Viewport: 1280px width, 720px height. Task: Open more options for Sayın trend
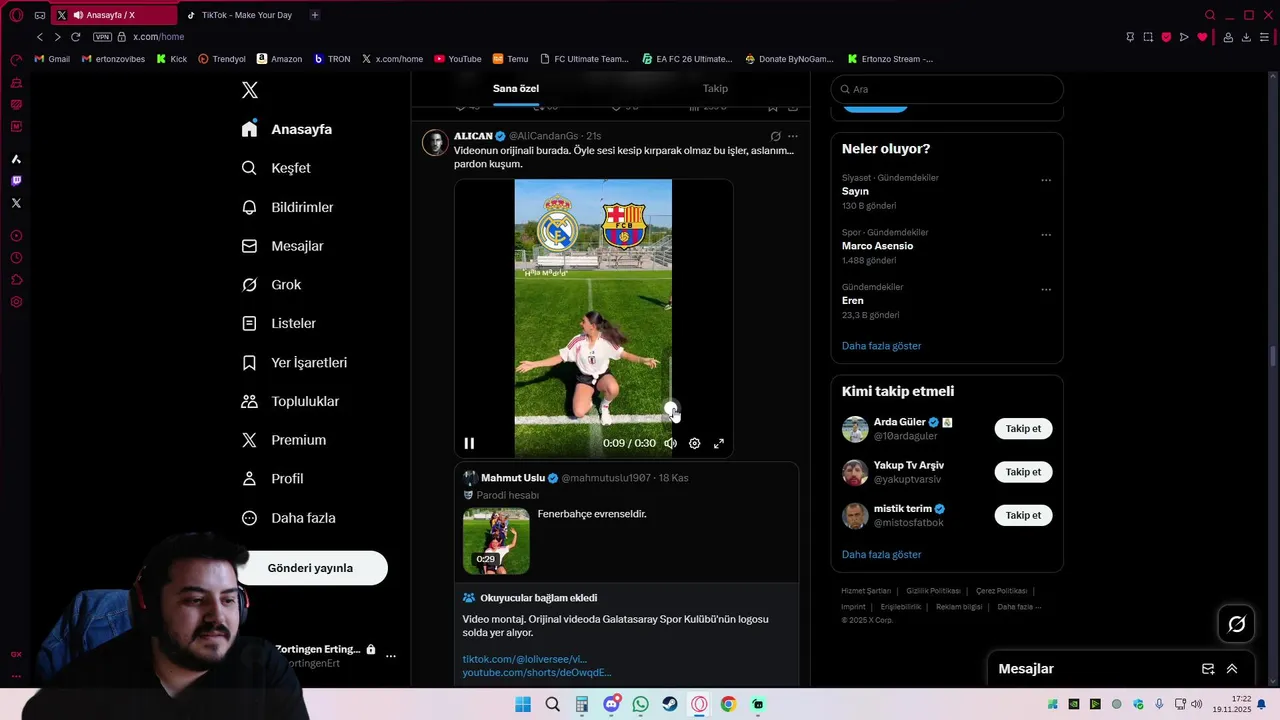[x=1046, y=180]
